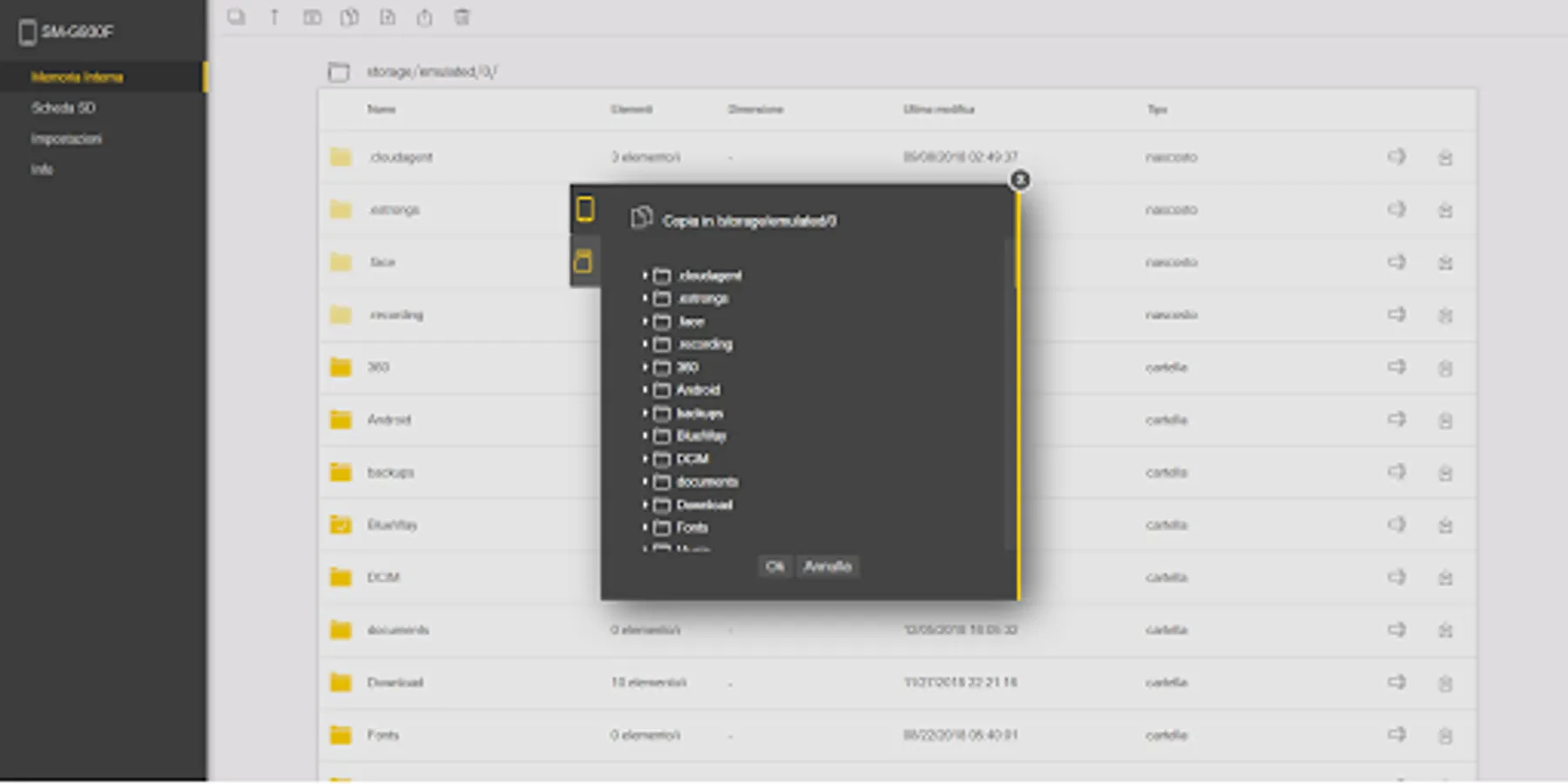Open Info in sidebar
Viewport: 1568px width, 784px height.
tap(42, 170)
